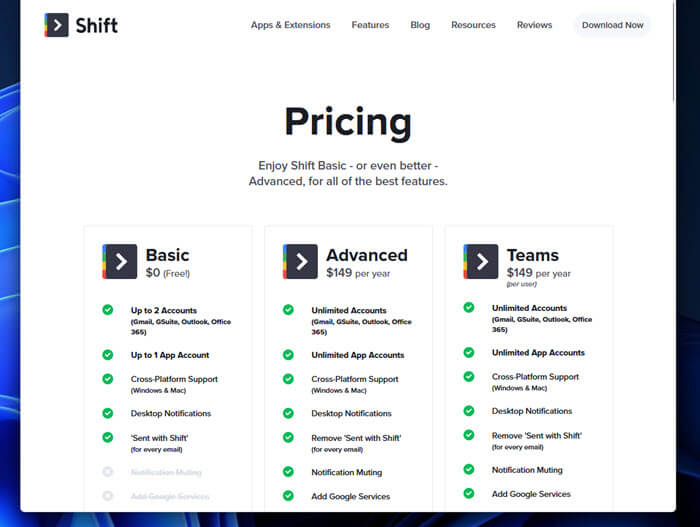The height and width of the screenshot is (527, 700).
Task: Click Advanced Add Google Services check icon
Action: point(288,496)
